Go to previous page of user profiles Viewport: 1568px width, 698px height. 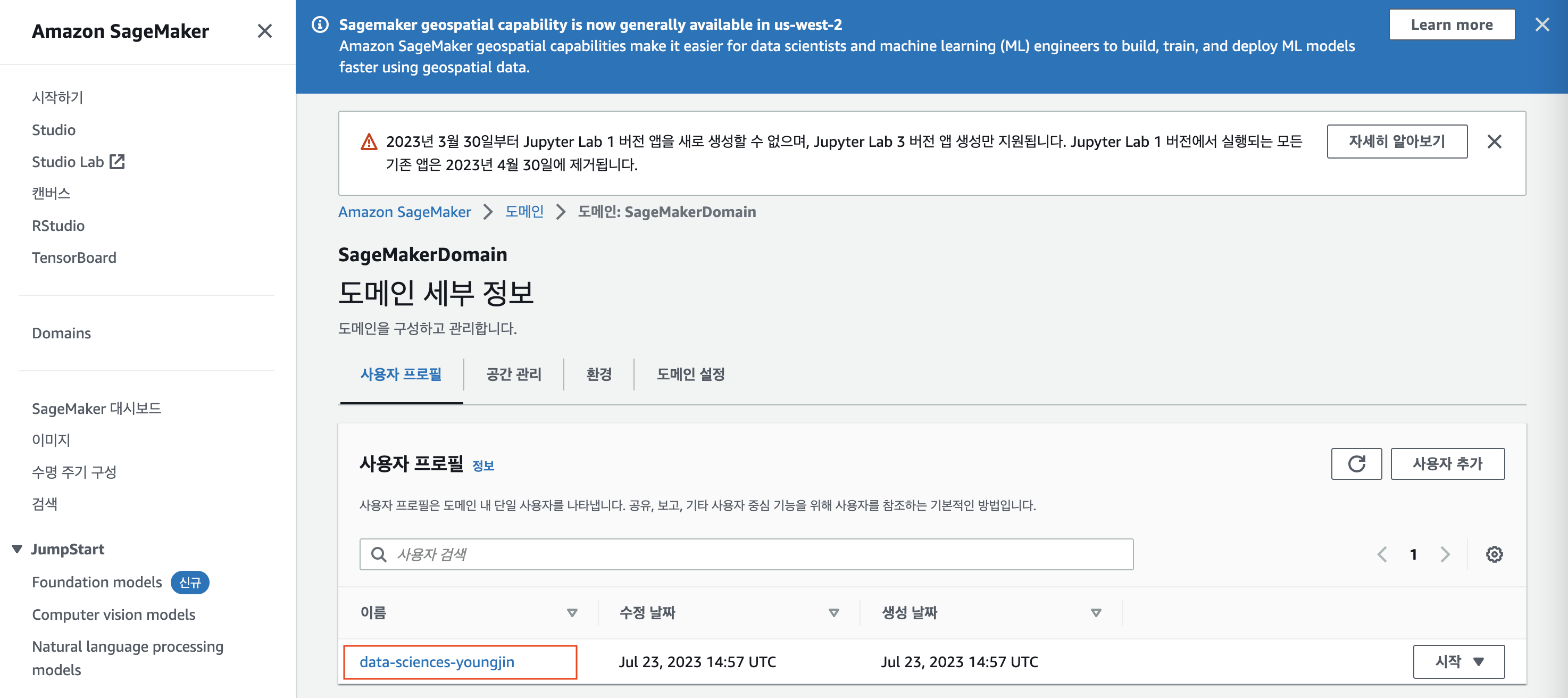click(x=1382, y=554)
